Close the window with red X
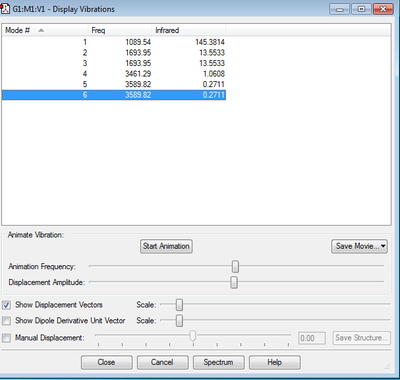Viewport: 400px width, 380px height. pyautogui.click(x=383, y=9)
